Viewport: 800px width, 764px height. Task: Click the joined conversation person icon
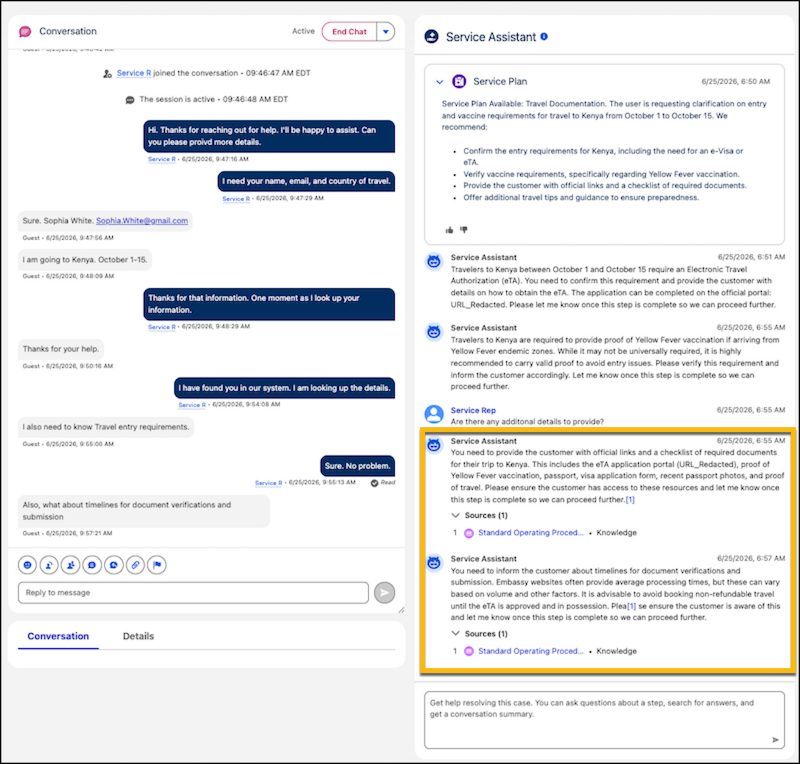(107, 74)
